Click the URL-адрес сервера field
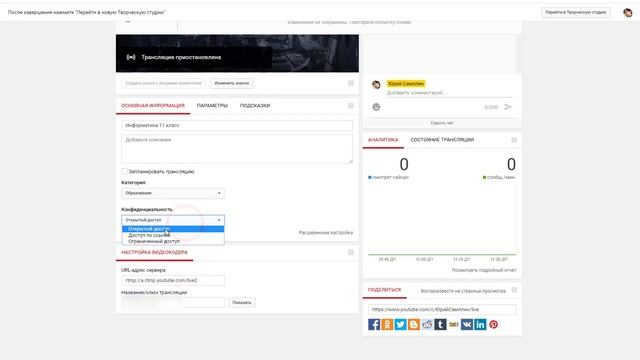Screen dimensions: 640x360 pyautogui.click(x=173, y=280)
